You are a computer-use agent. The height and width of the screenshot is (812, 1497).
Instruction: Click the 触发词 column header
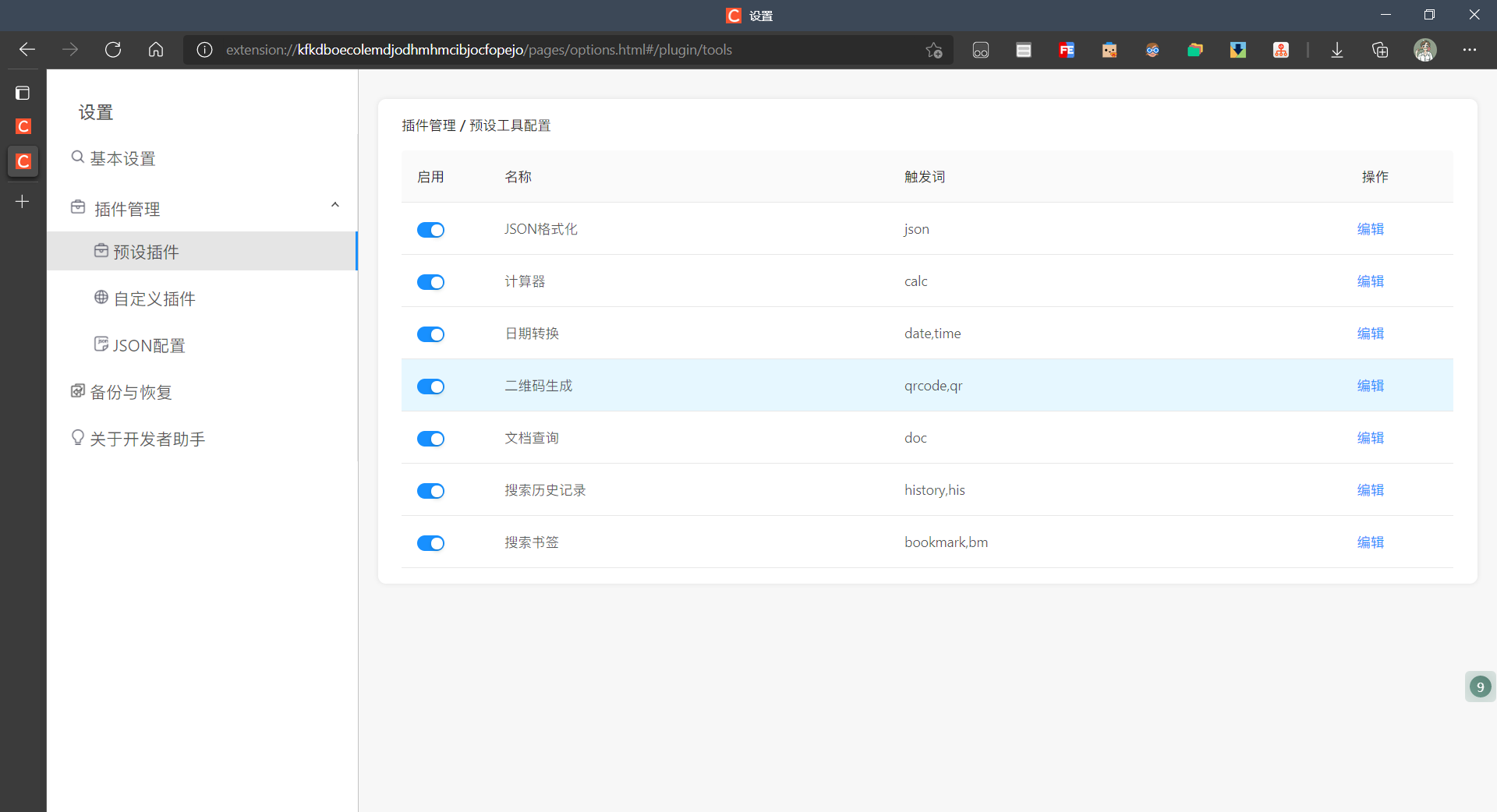[925, 177]
